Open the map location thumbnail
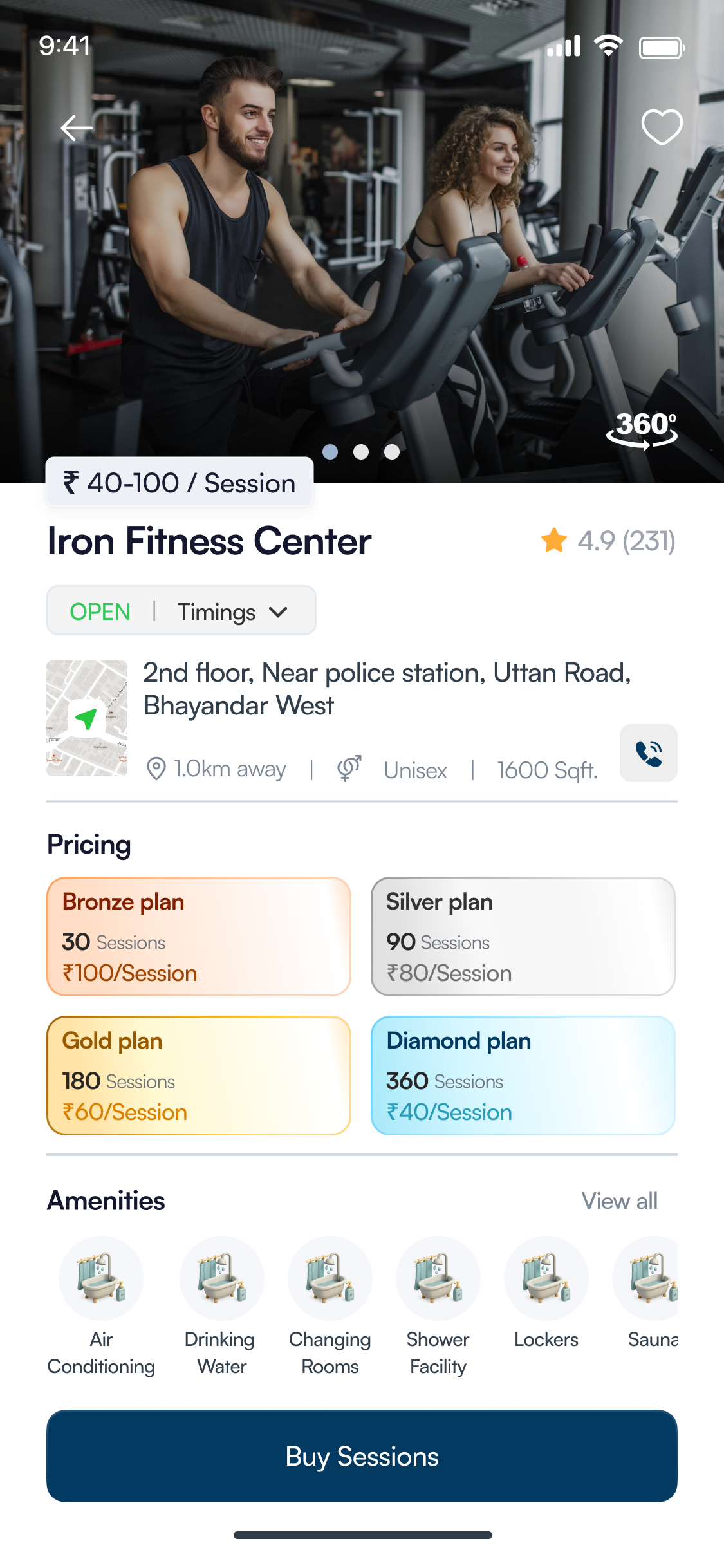 point(87,718)
